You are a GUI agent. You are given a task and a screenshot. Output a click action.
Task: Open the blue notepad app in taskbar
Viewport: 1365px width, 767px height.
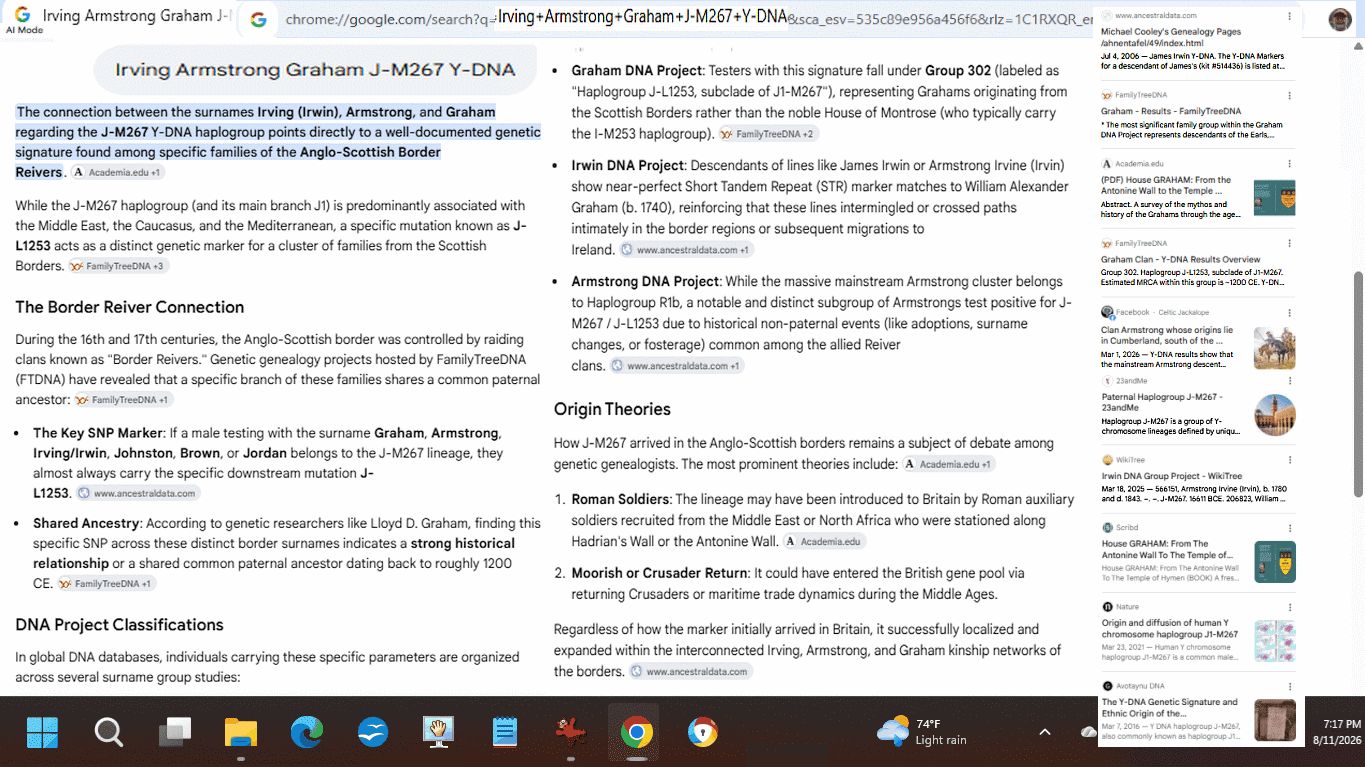tap(505, 733)
